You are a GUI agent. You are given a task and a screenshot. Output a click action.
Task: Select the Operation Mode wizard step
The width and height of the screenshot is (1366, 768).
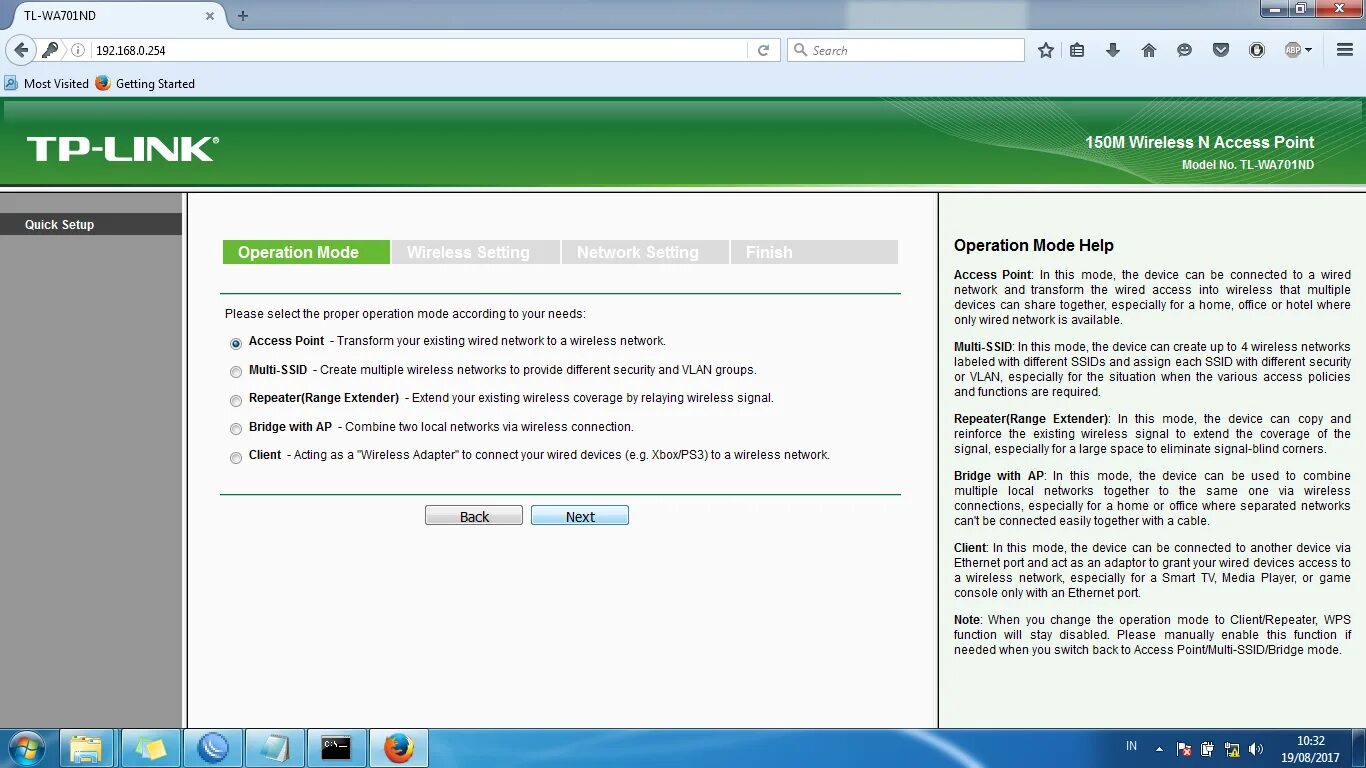pyautogui.click(x=306, y=252)
